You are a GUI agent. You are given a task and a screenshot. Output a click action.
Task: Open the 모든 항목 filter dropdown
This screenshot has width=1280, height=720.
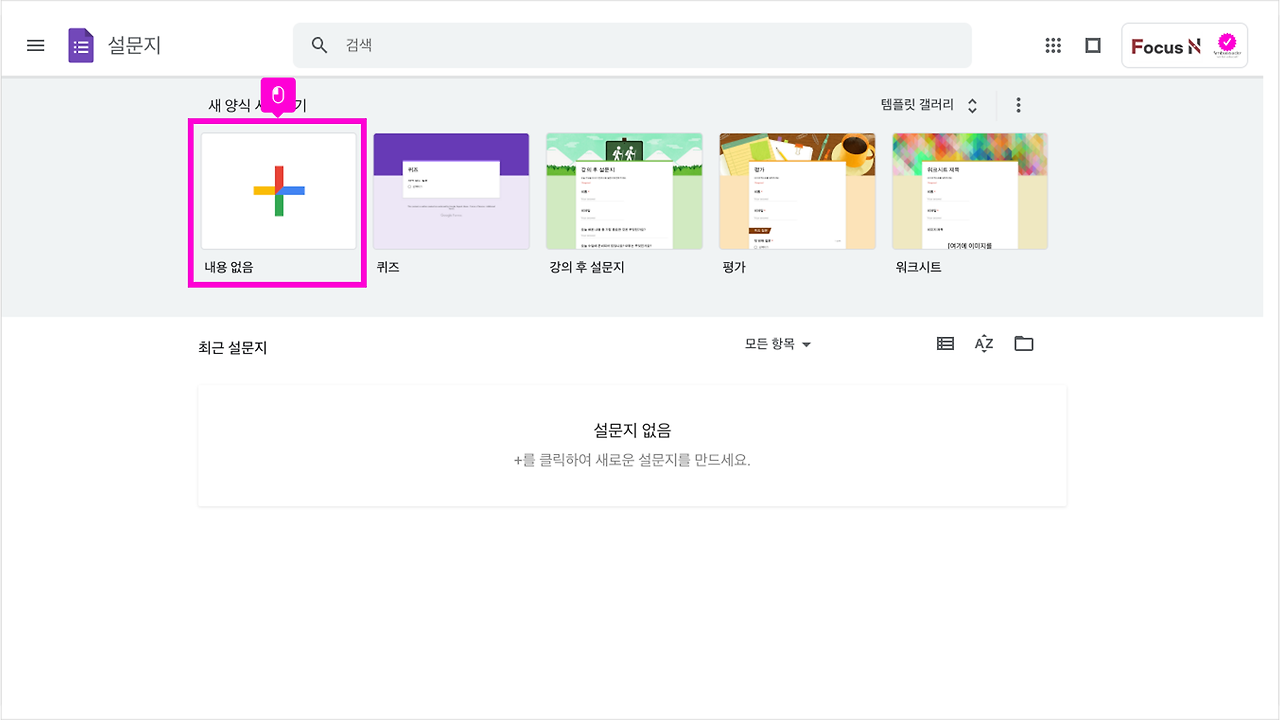coord(778,344)
